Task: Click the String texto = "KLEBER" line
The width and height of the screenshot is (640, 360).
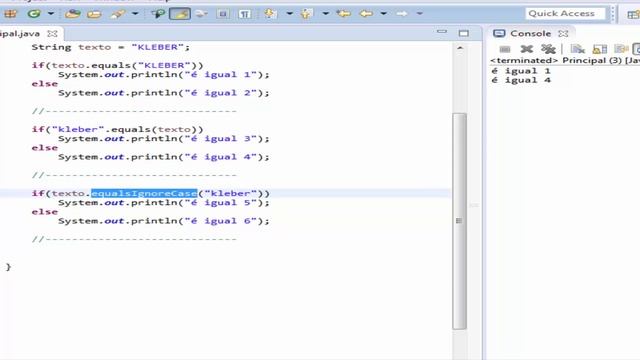Action: 111,47
